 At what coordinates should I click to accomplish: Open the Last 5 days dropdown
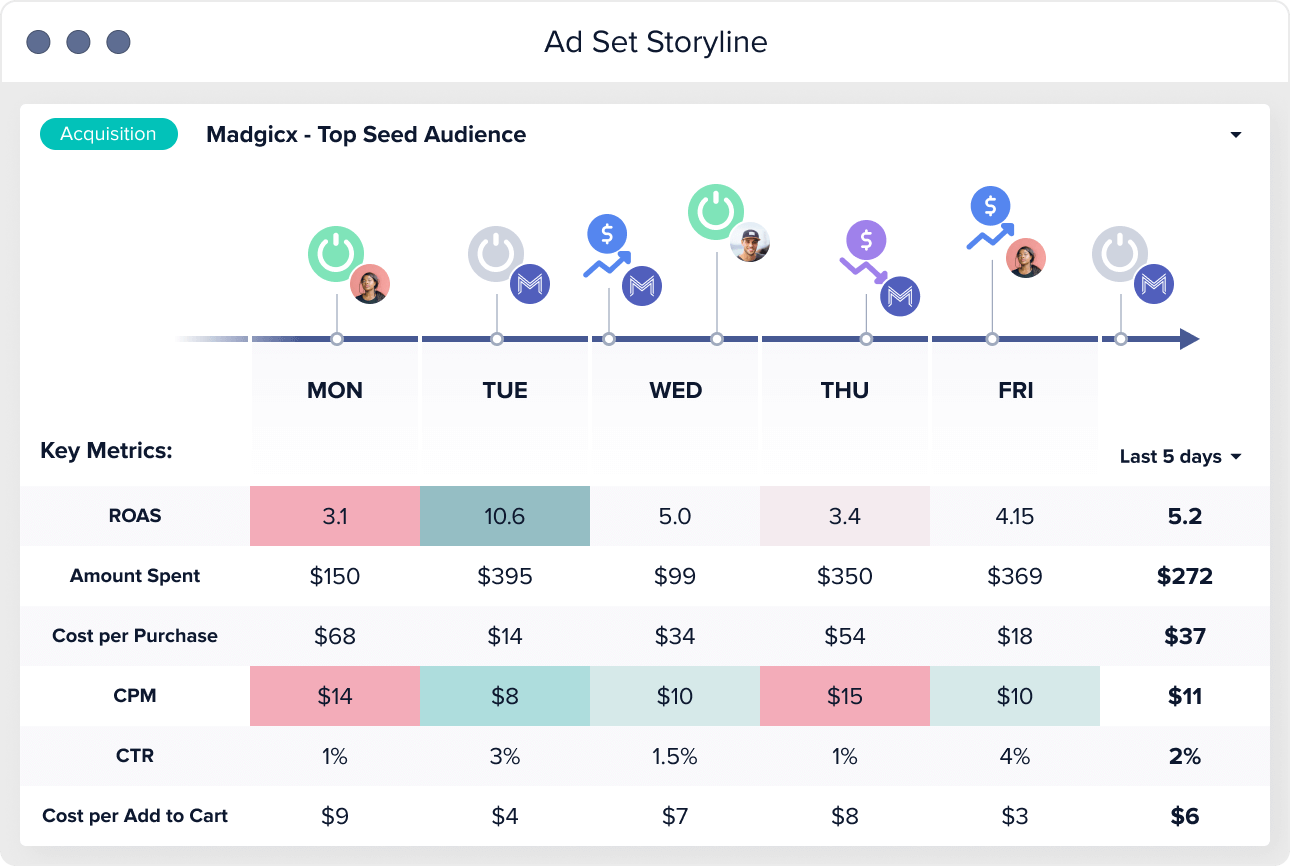click(1178, 456)
